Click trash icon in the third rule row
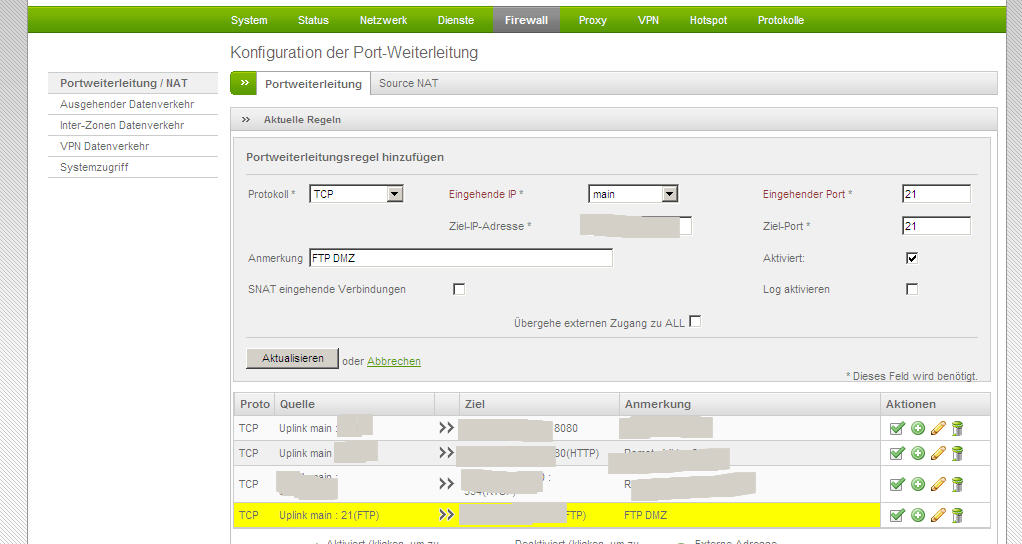1022x544 pixels. point(957,484)
